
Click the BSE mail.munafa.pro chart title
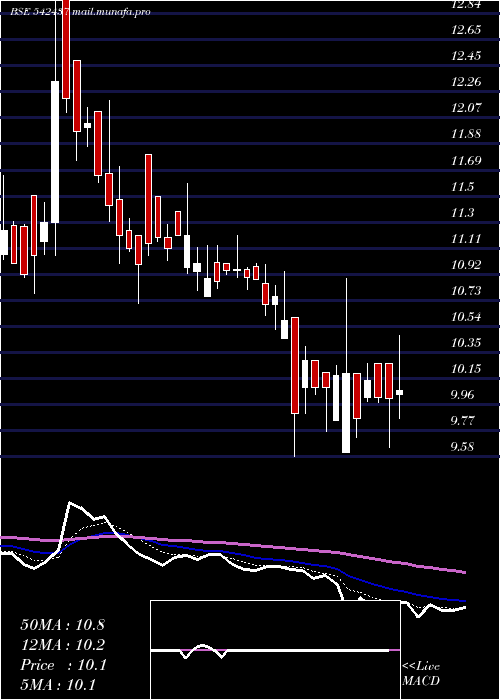tap(81, 12)
